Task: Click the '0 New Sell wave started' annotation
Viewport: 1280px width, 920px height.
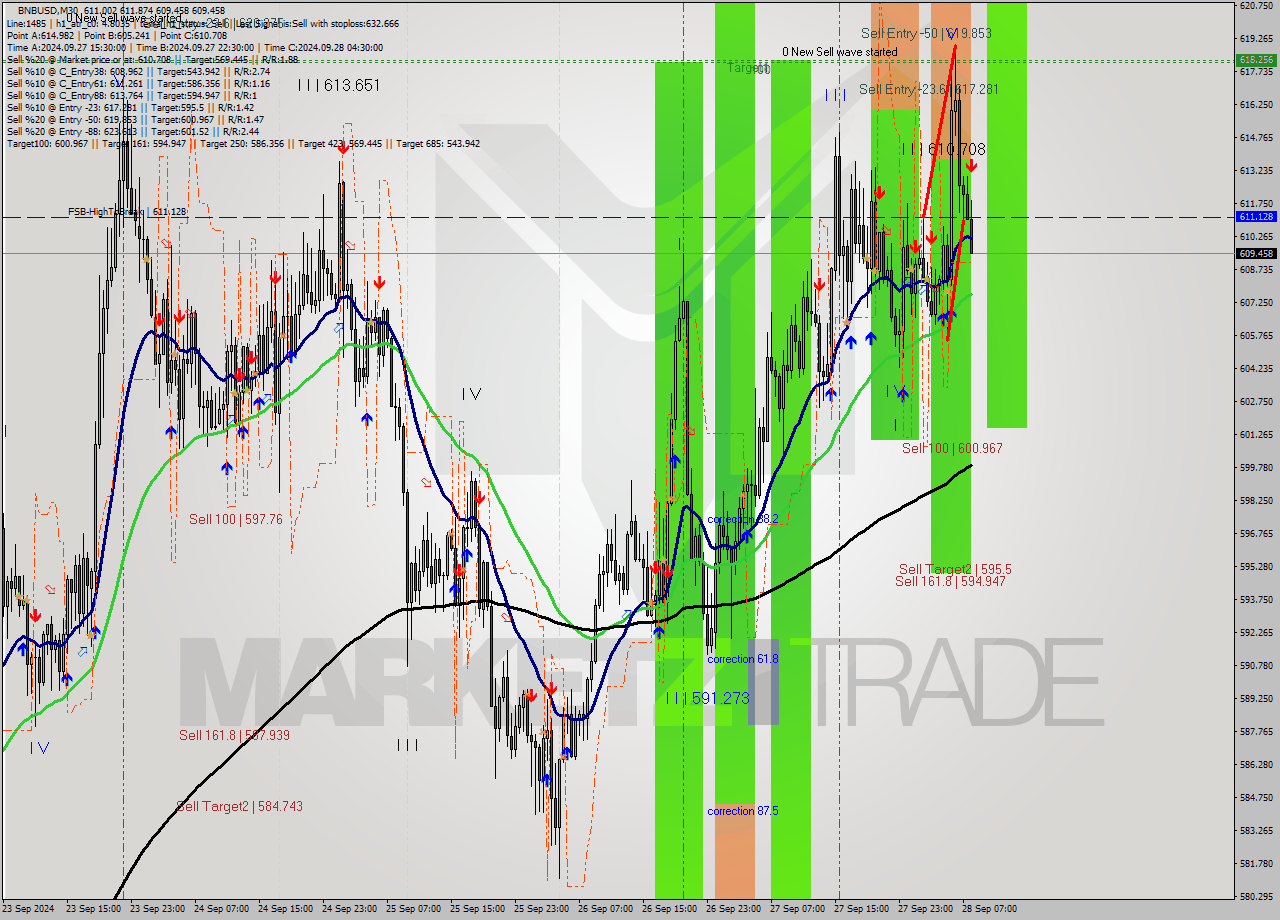Action: (840, 52)
